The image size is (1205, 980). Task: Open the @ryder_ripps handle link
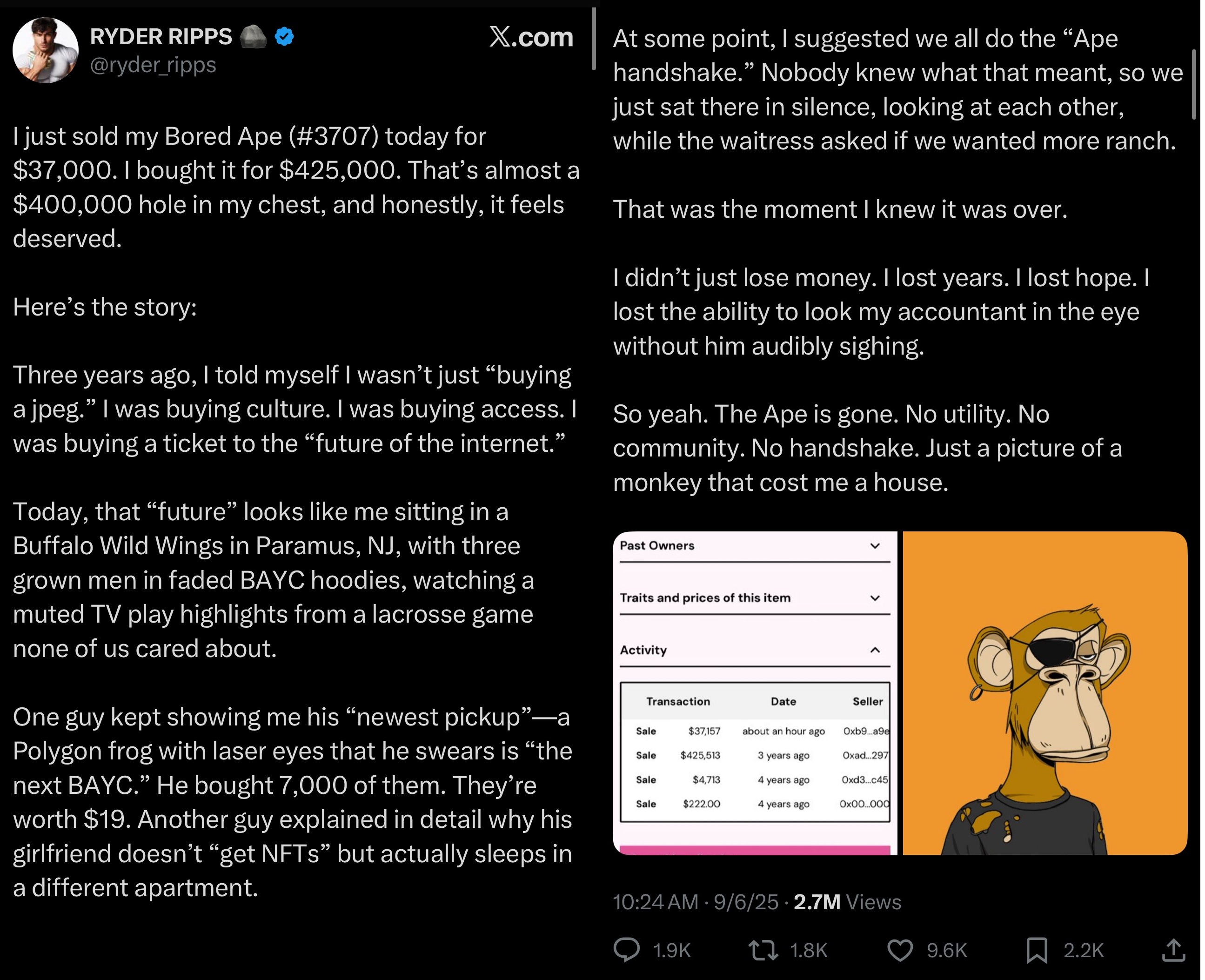(153, 65)
